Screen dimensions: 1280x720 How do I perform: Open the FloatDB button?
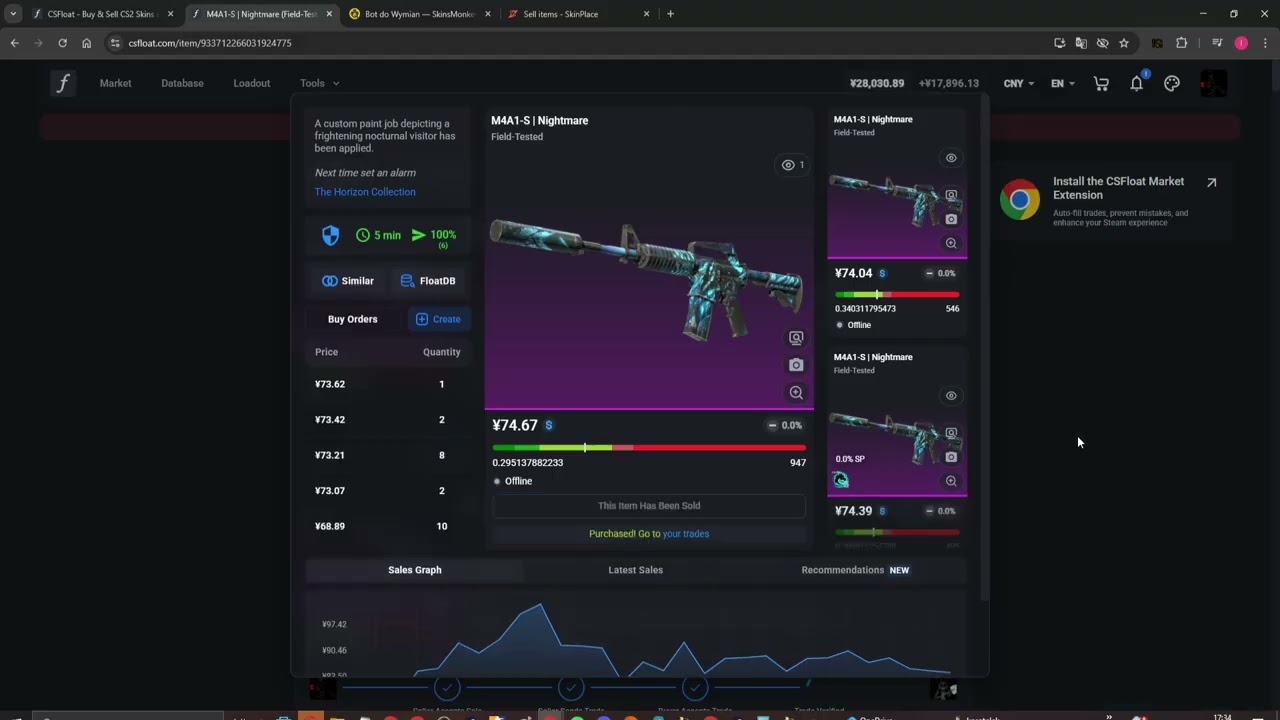point(427,281)
